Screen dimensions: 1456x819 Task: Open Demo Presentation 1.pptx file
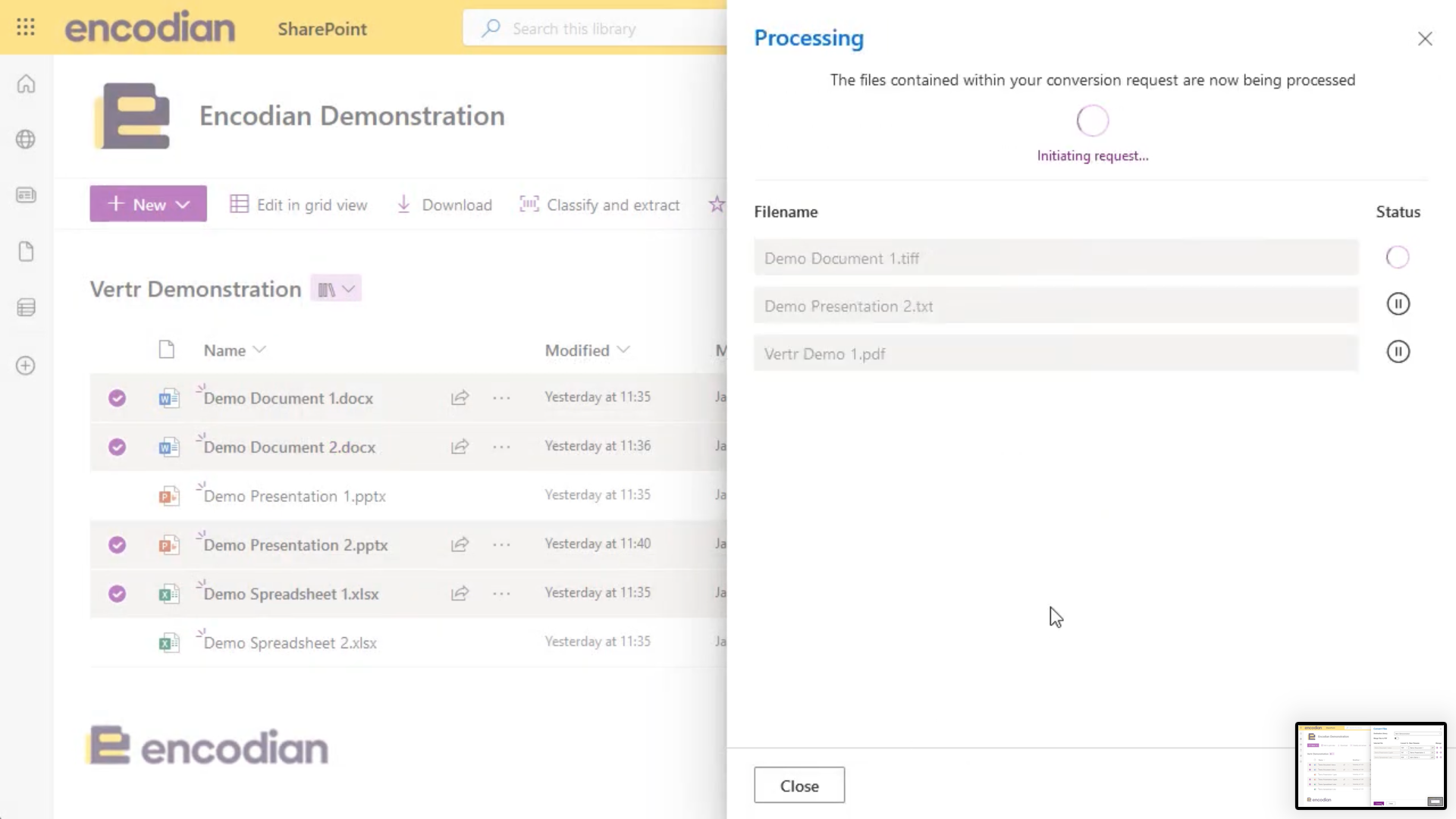[x=295, y=496]
